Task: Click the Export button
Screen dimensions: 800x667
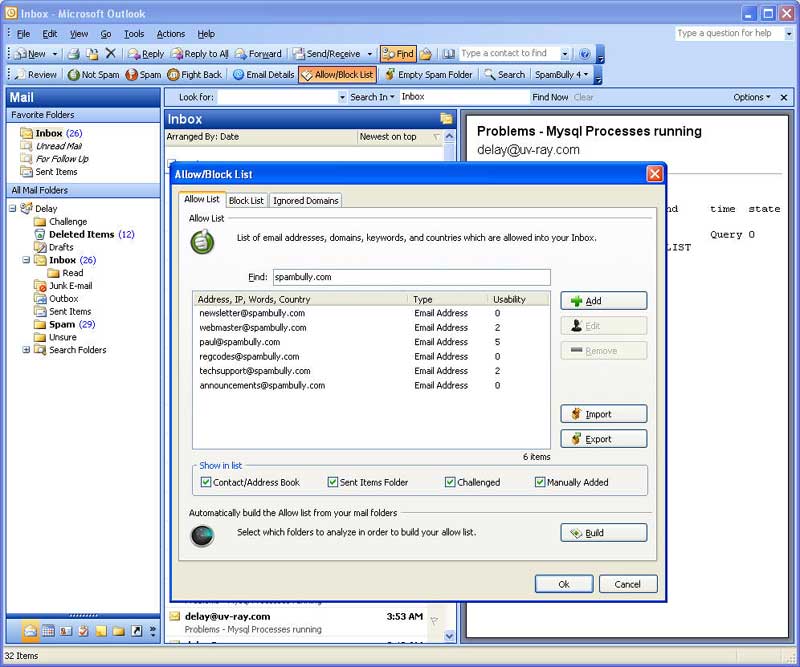Action: click(604, 439)
